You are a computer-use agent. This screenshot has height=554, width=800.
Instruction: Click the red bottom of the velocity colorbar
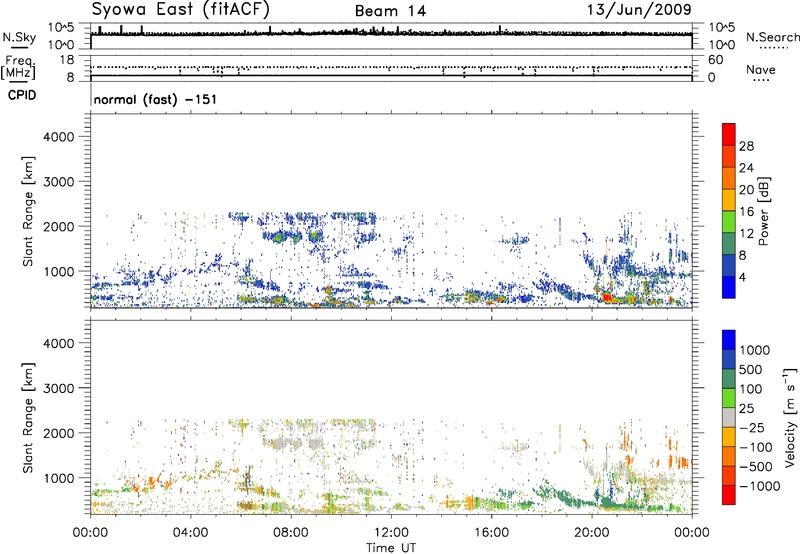coord(729,495)
